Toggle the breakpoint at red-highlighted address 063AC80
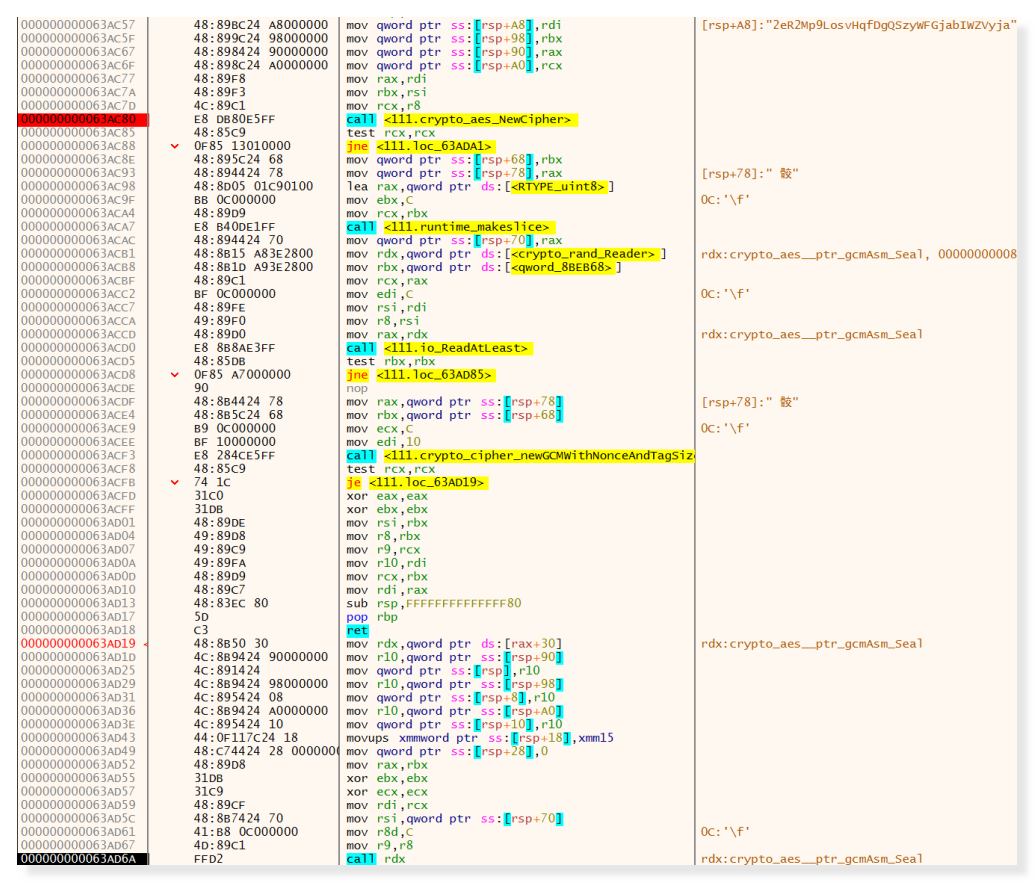1035x883 pixels. tap(83, 119)
